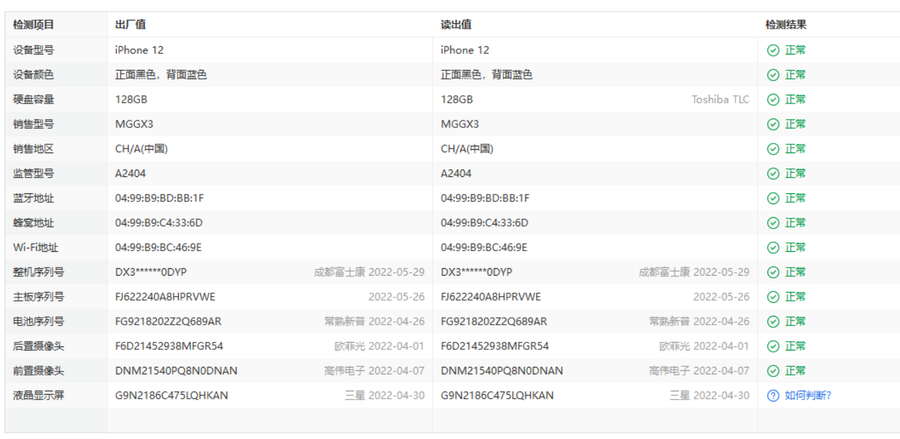Click the 检测结果 column header
The height and width of the screenshot is (439, 900).
pyautogui.click(x=786, y=24)
